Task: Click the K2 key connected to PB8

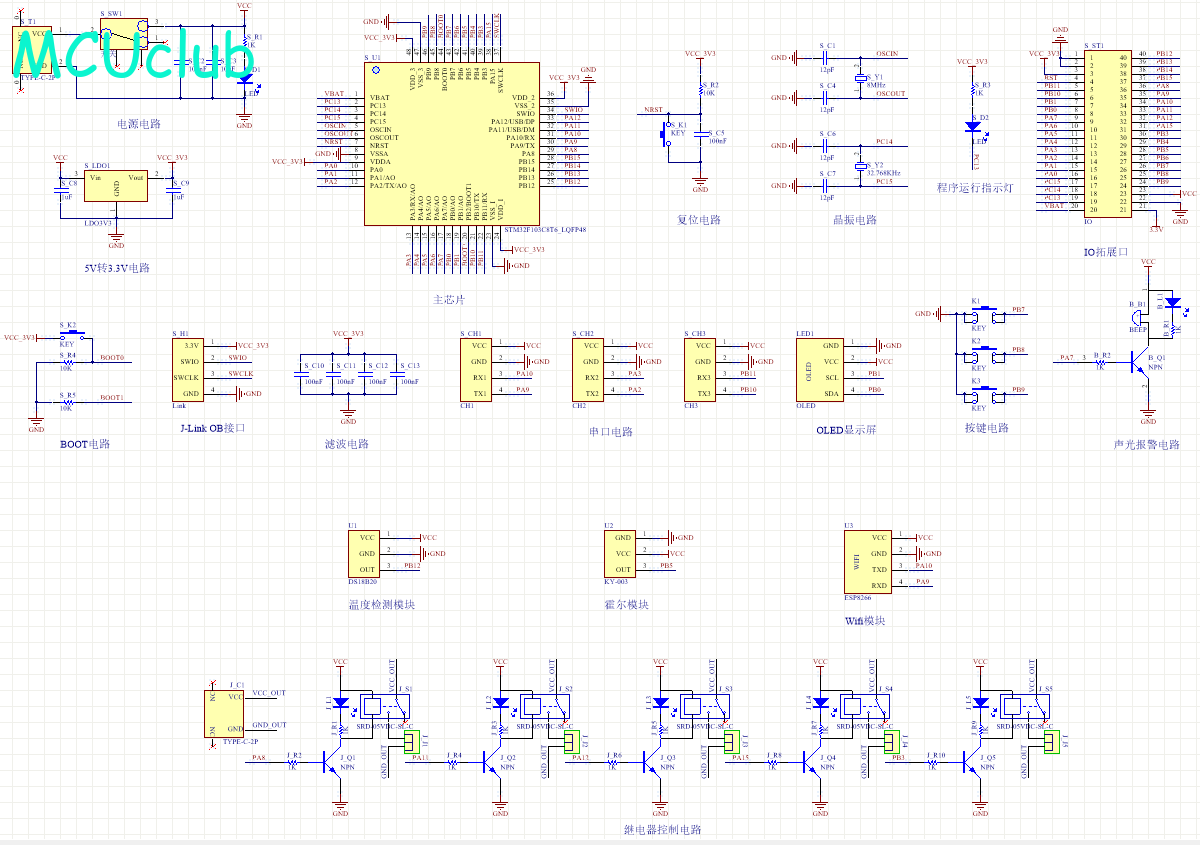Action: click(x=984, y=354)
